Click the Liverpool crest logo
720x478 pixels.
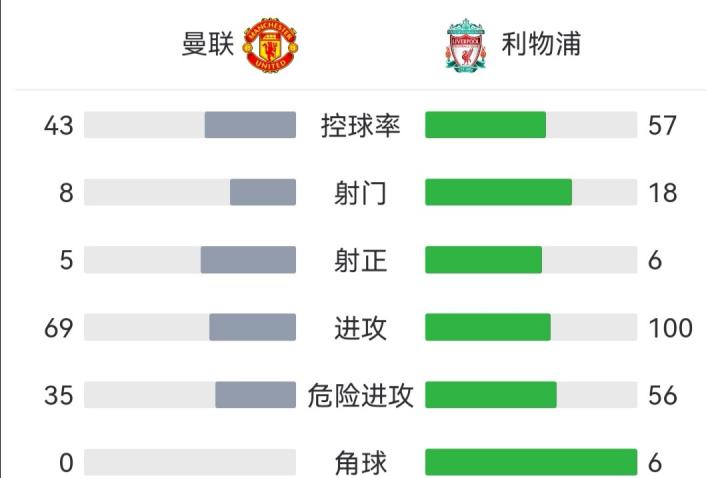(x=466, y=44)
